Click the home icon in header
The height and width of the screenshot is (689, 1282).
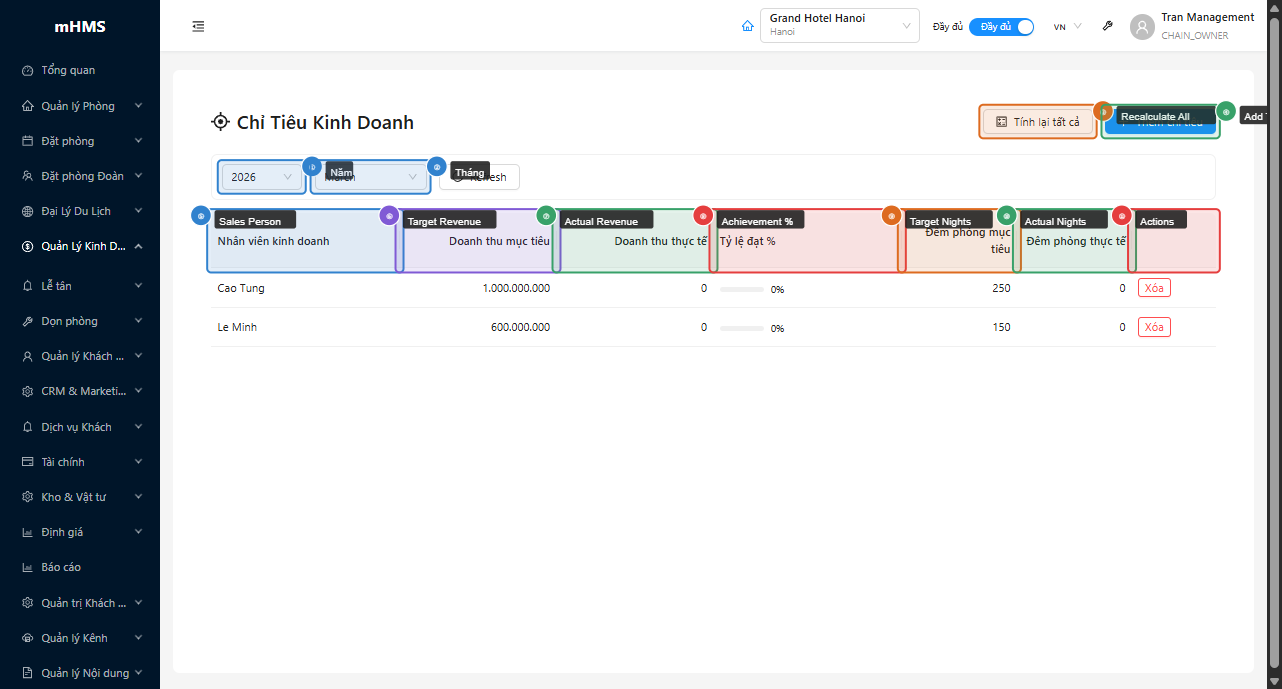(747, 26)
